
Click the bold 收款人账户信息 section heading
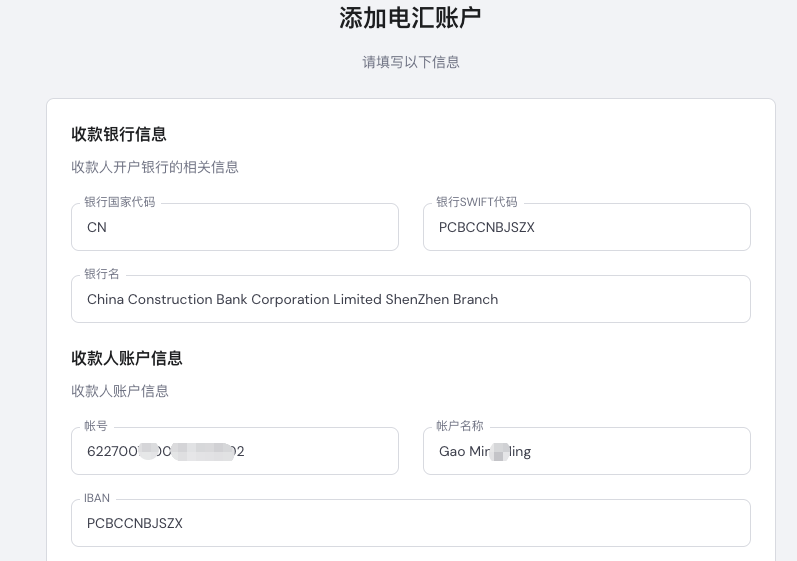pos(126,358)
